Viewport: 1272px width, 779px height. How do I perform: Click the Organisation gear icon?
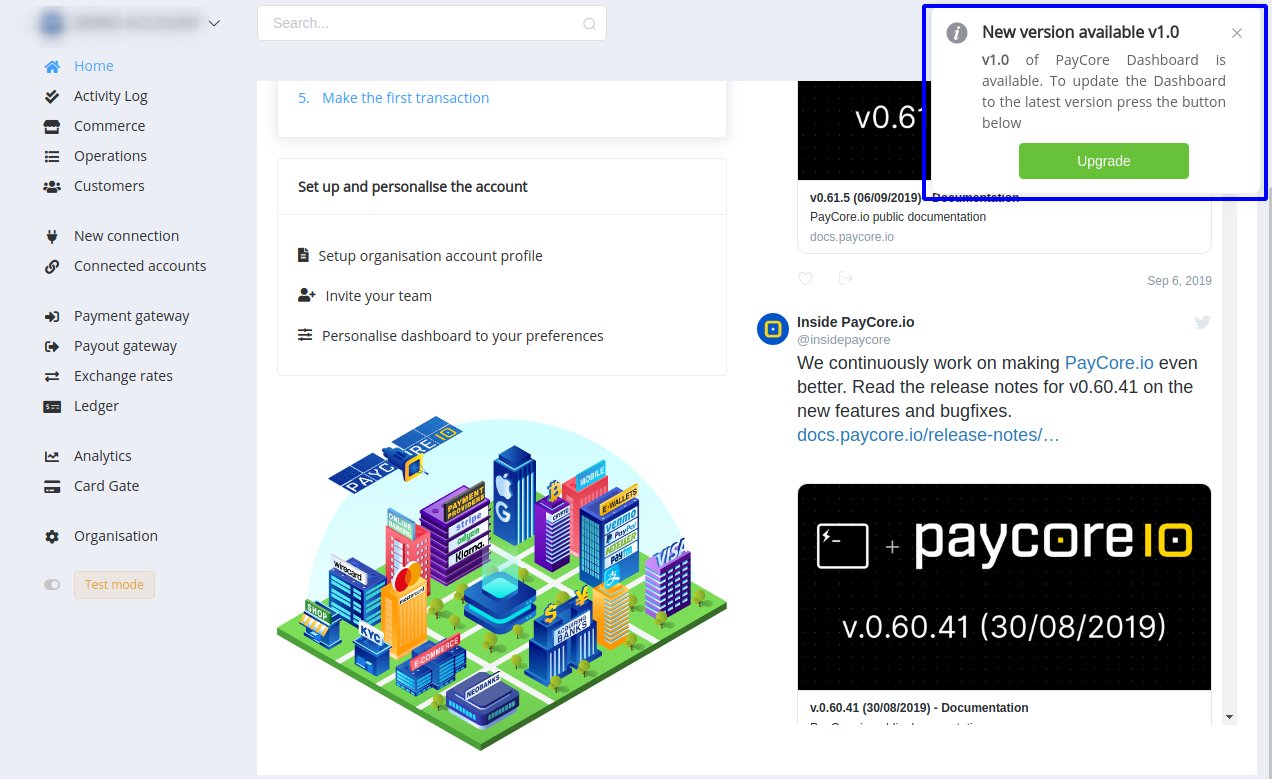tap(52, 536)
